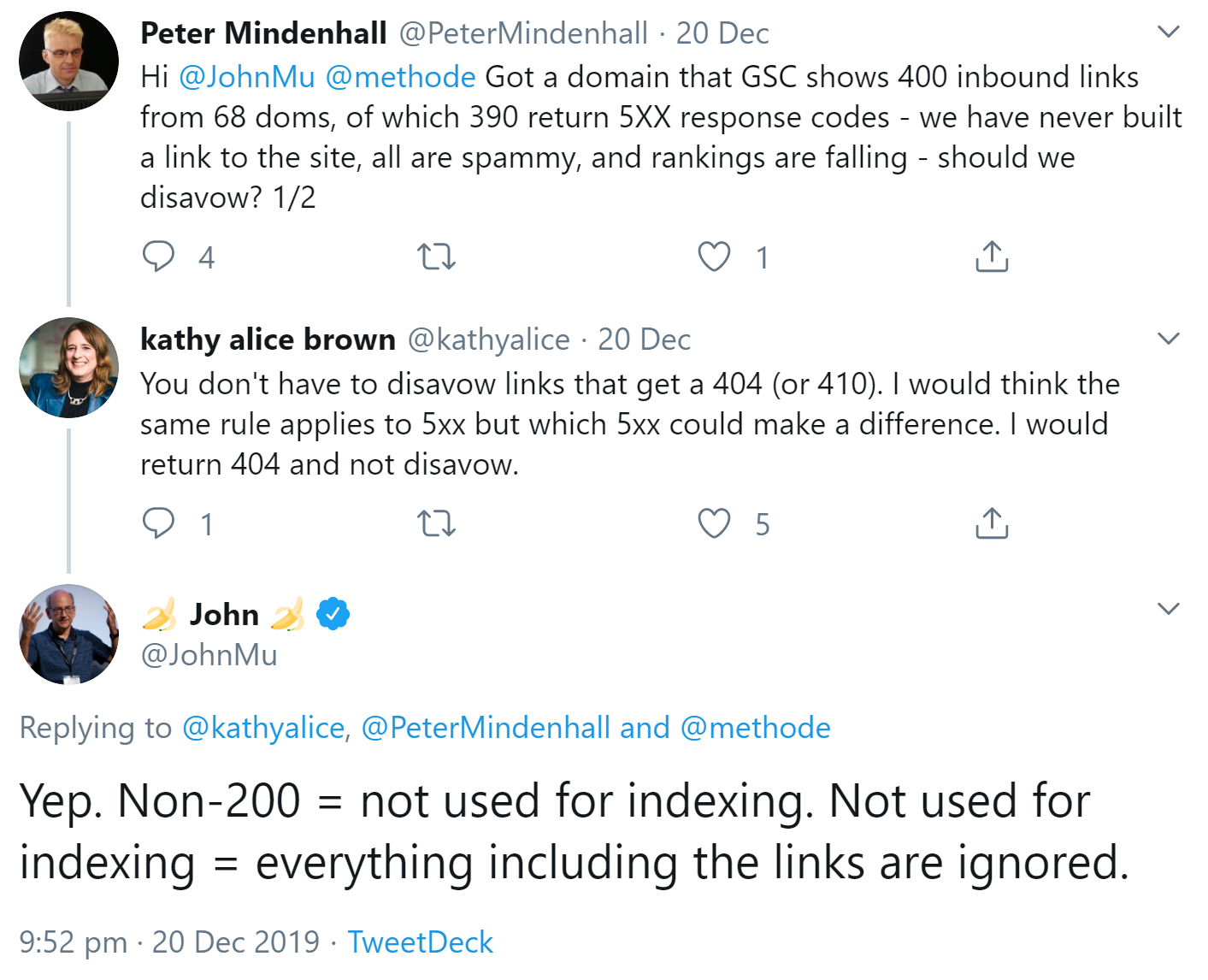This screenshot has height=980, width=1208.
Task: Retweet kathy alice brown's tweet
Action: (x=436, y=523)
